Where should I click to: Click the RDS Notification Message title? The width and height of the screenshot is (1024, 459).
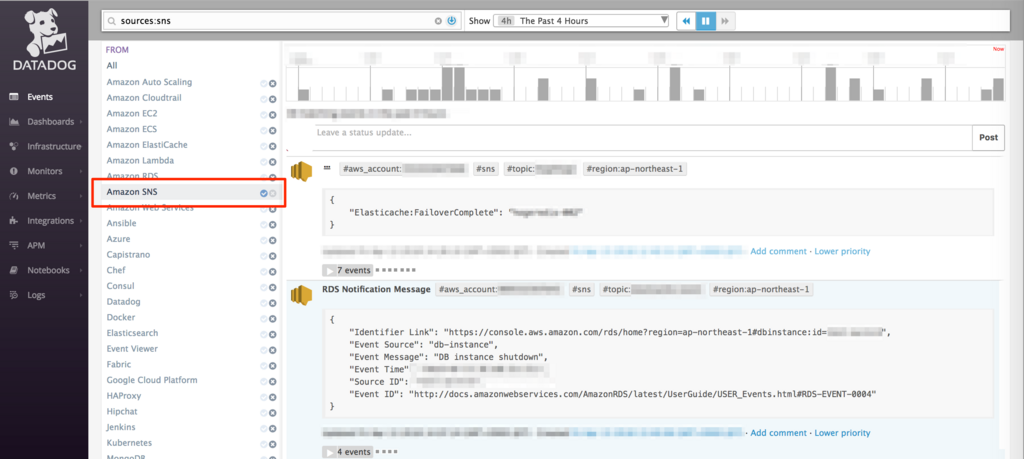[376, 289]
